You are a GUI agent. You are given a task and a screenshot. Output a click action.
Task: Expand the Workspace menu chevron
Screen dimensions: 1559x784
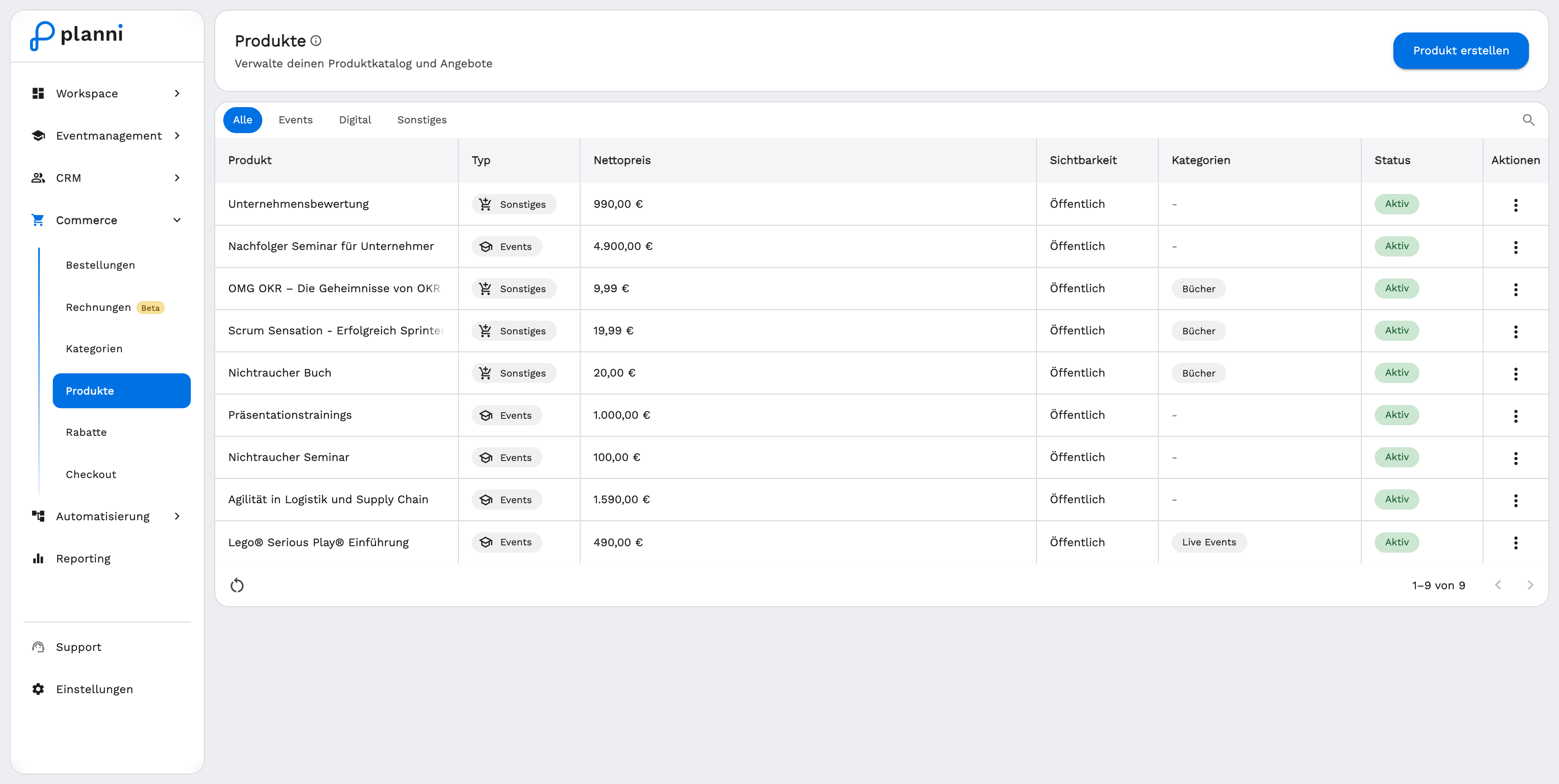tap(177, 93)
